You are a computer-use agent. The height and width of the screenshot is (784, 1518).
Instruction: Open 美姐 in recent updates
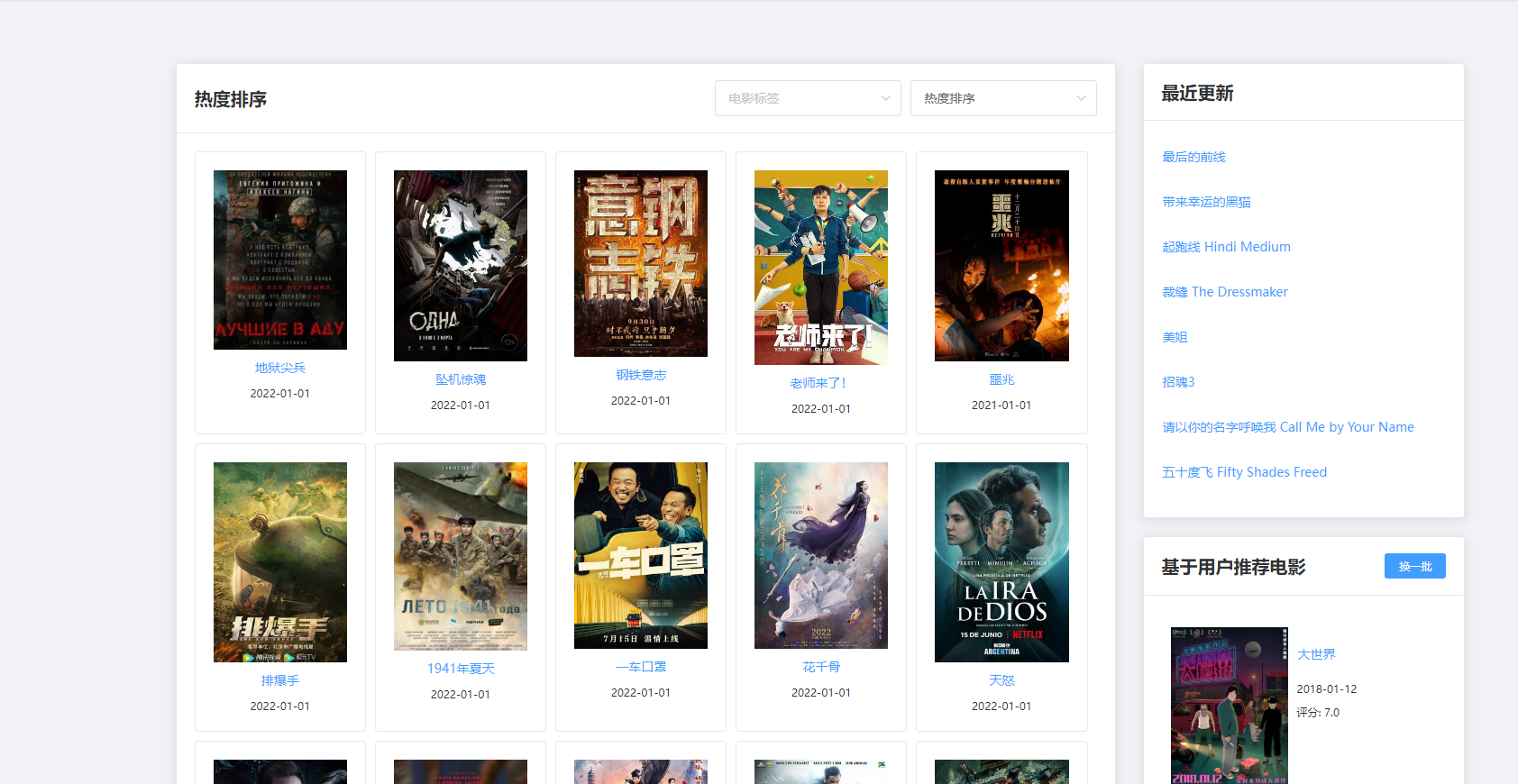1175,337
